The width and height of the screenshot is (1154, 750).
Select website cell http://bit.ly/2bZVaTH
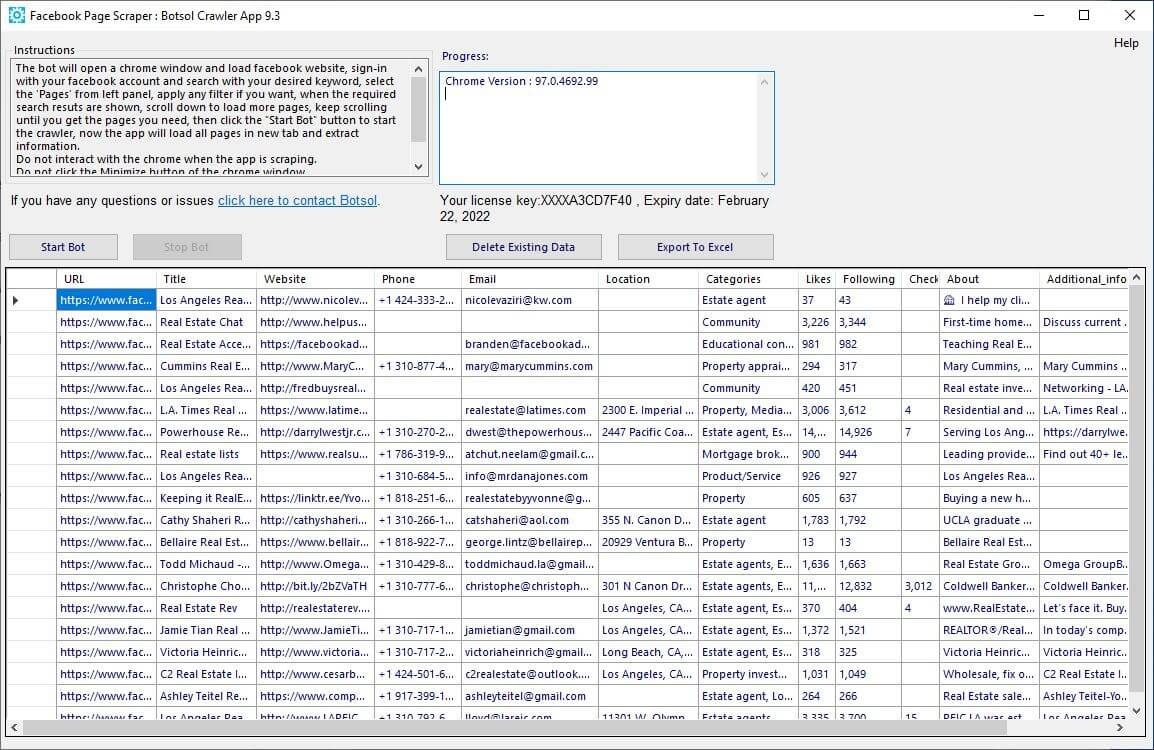point(315,587)
